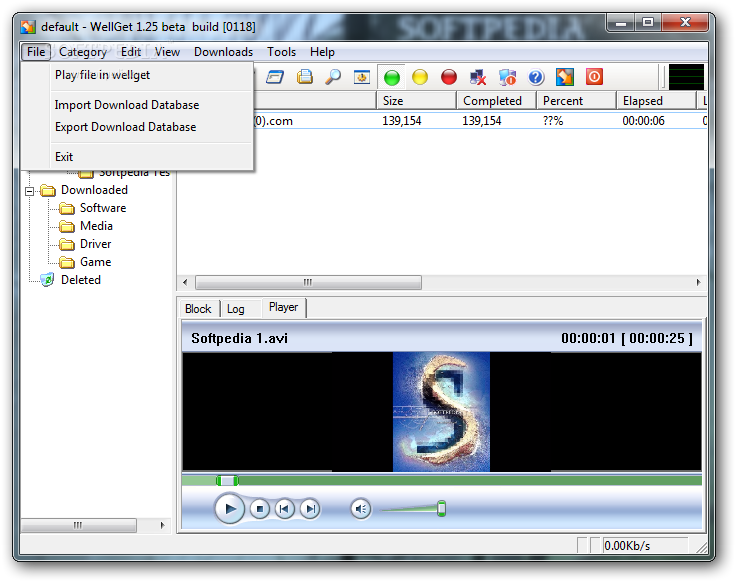Sort by the Percent column header
The height and width of the screenshot is (582, 736).
tap(576, 101)
